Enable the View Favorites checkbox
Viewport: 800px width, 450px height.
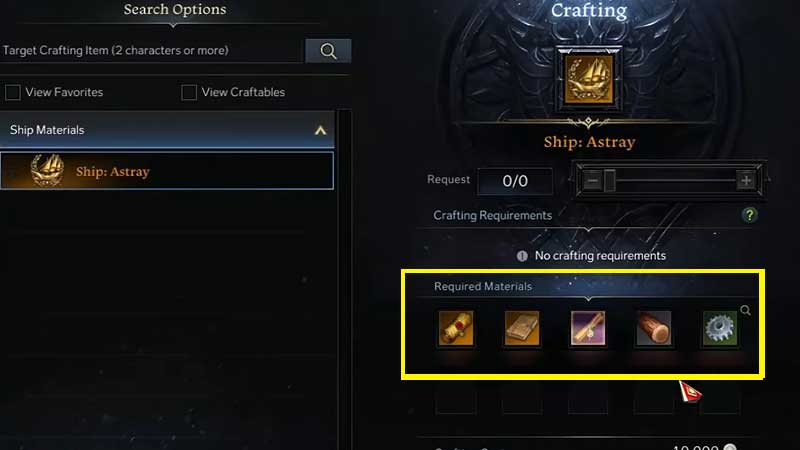click(x=13, y=92)
